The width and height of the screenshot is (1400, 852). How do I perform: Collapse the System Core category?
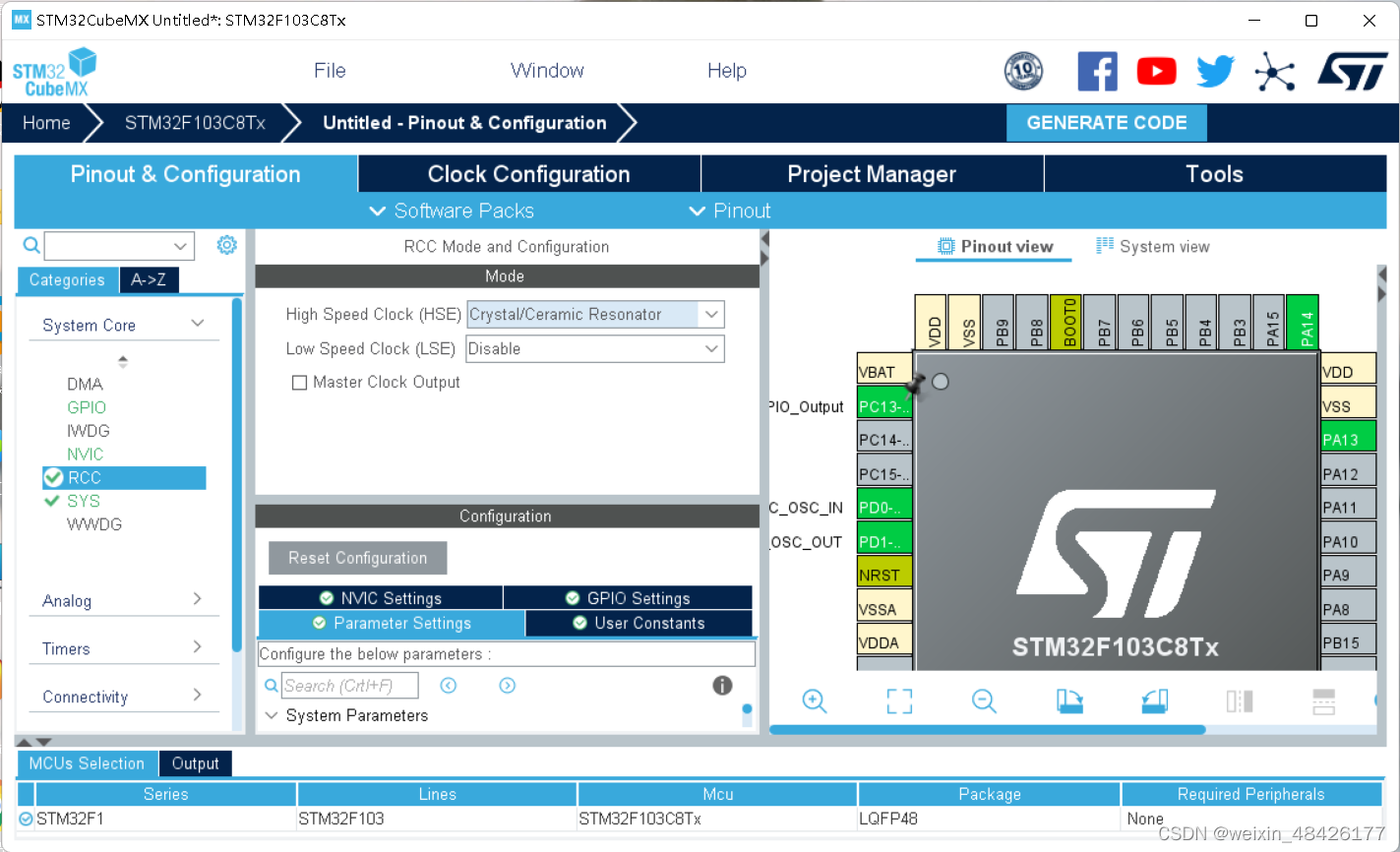pos(198,324)
